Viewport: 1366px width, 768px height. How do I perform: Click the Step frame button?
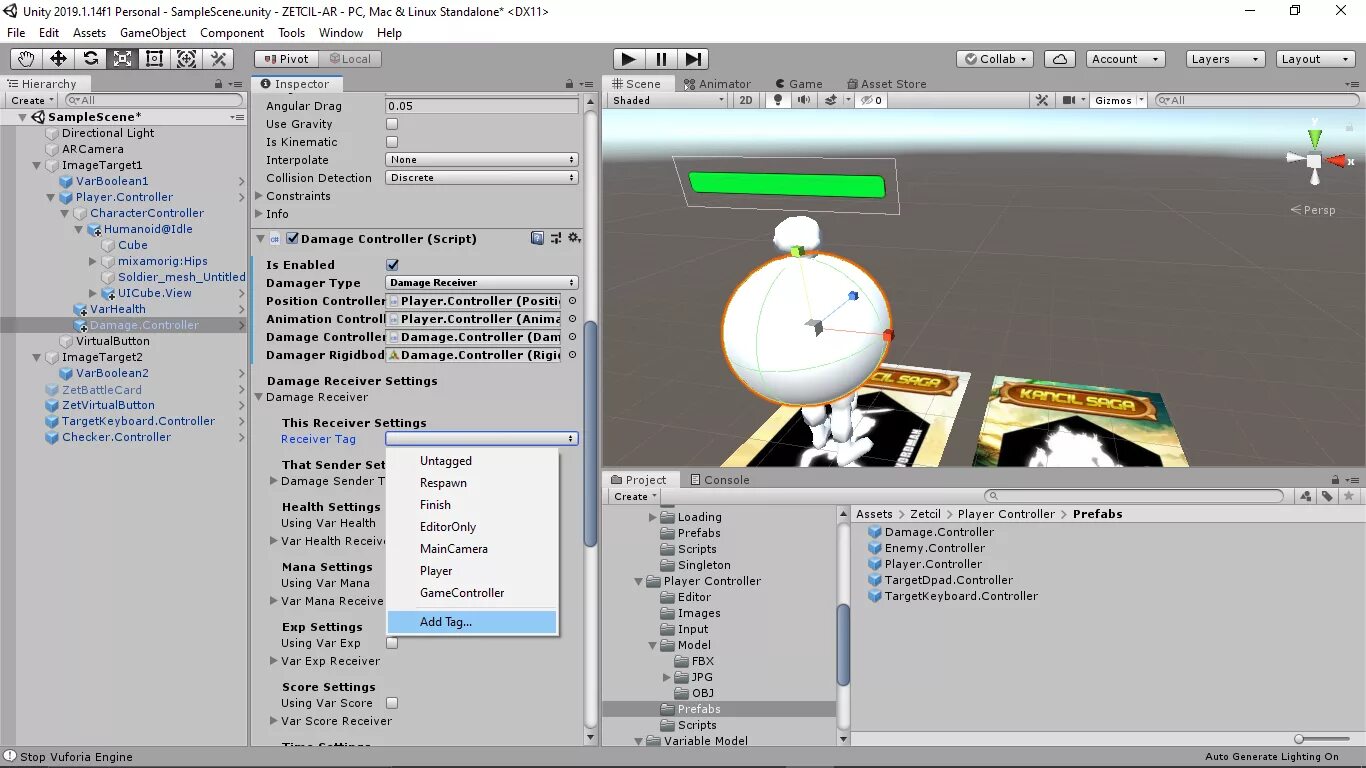click(693, 59)
